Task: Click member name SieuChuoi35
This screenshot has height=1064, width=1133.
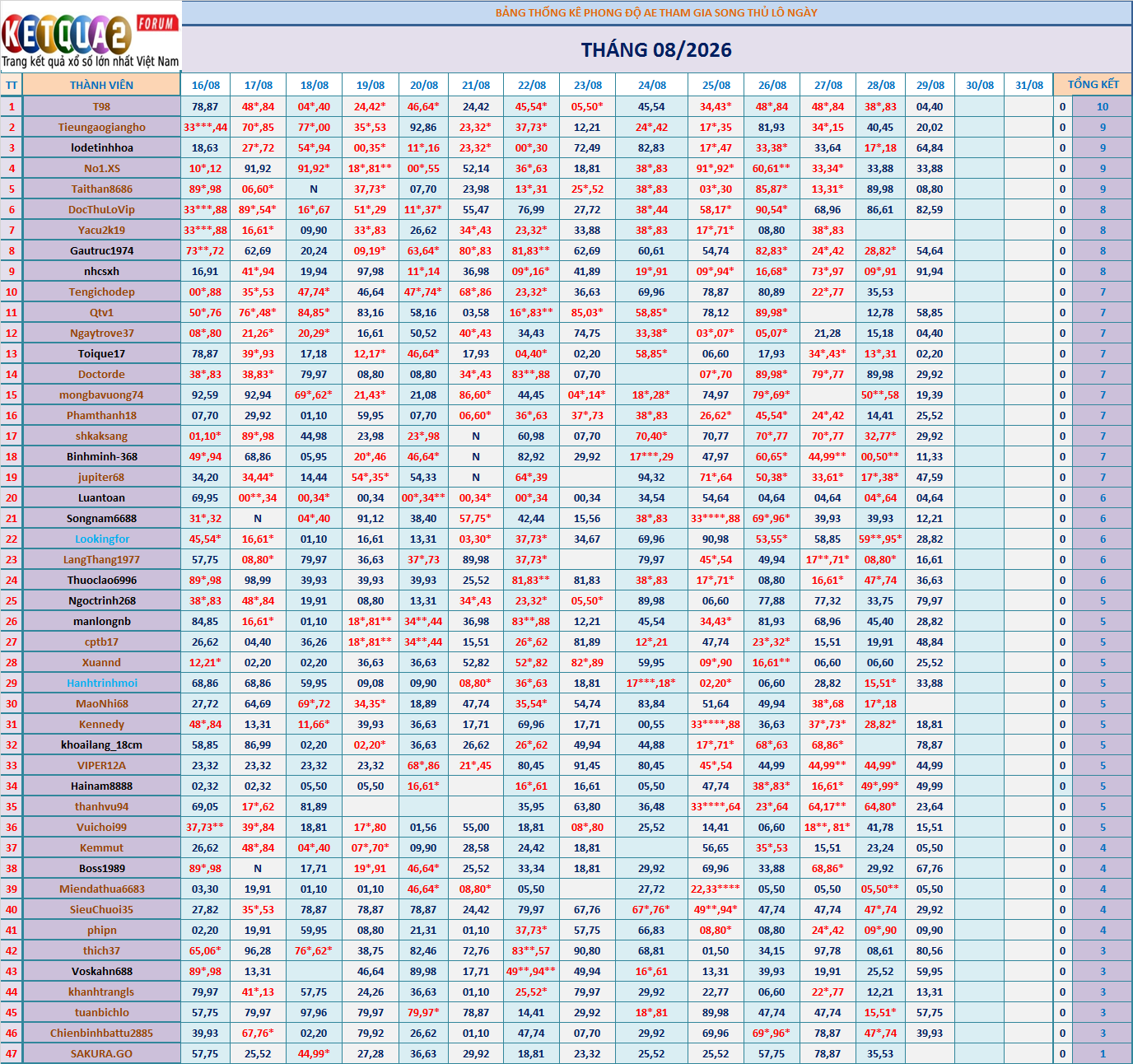Action: coord(101,909)
